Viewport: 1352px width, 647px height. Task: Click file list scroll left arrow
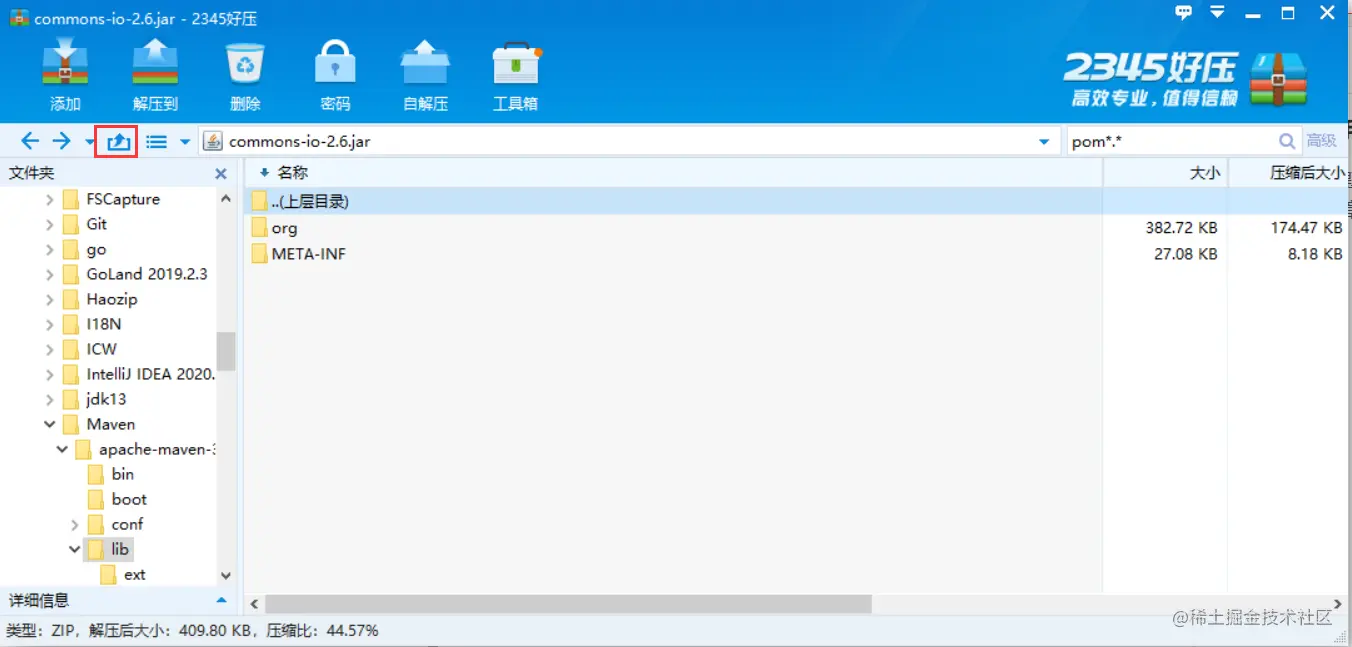254,604
